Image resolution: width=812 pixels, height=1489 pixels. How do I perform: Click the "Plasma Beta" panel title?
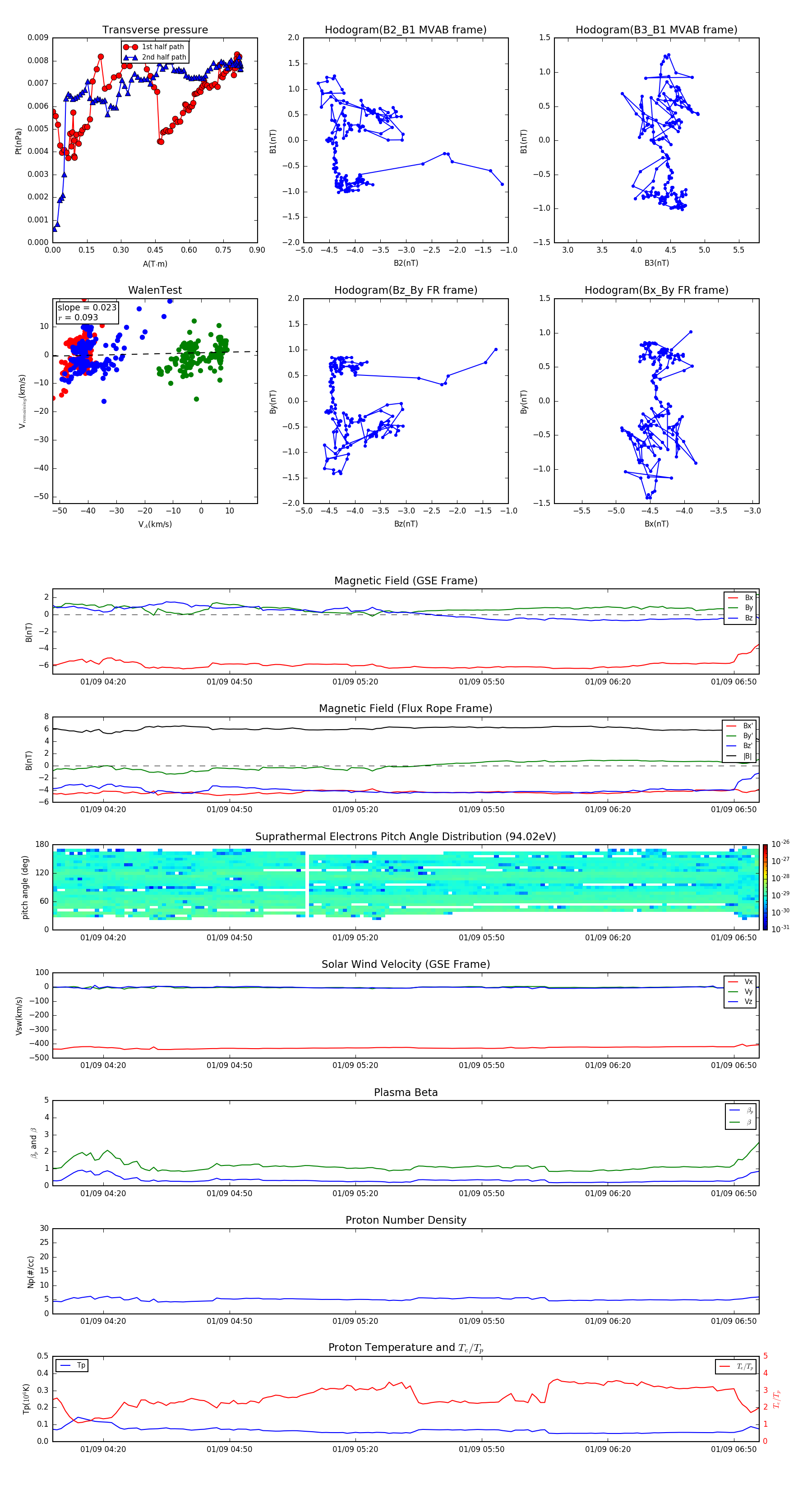(406, 1092)
